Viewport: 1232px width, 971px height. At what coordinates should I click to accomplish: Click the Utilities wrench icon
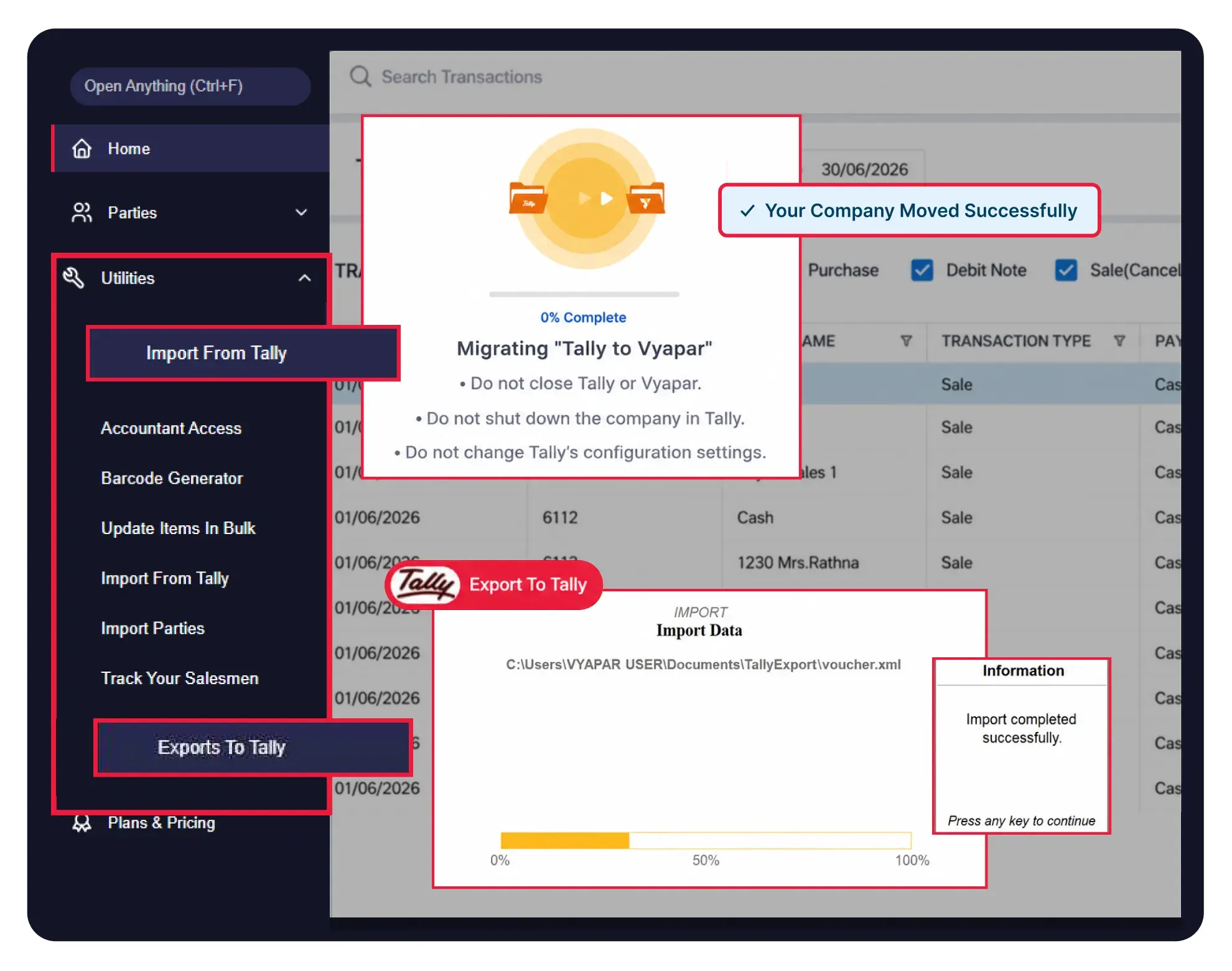pos(73,278)
